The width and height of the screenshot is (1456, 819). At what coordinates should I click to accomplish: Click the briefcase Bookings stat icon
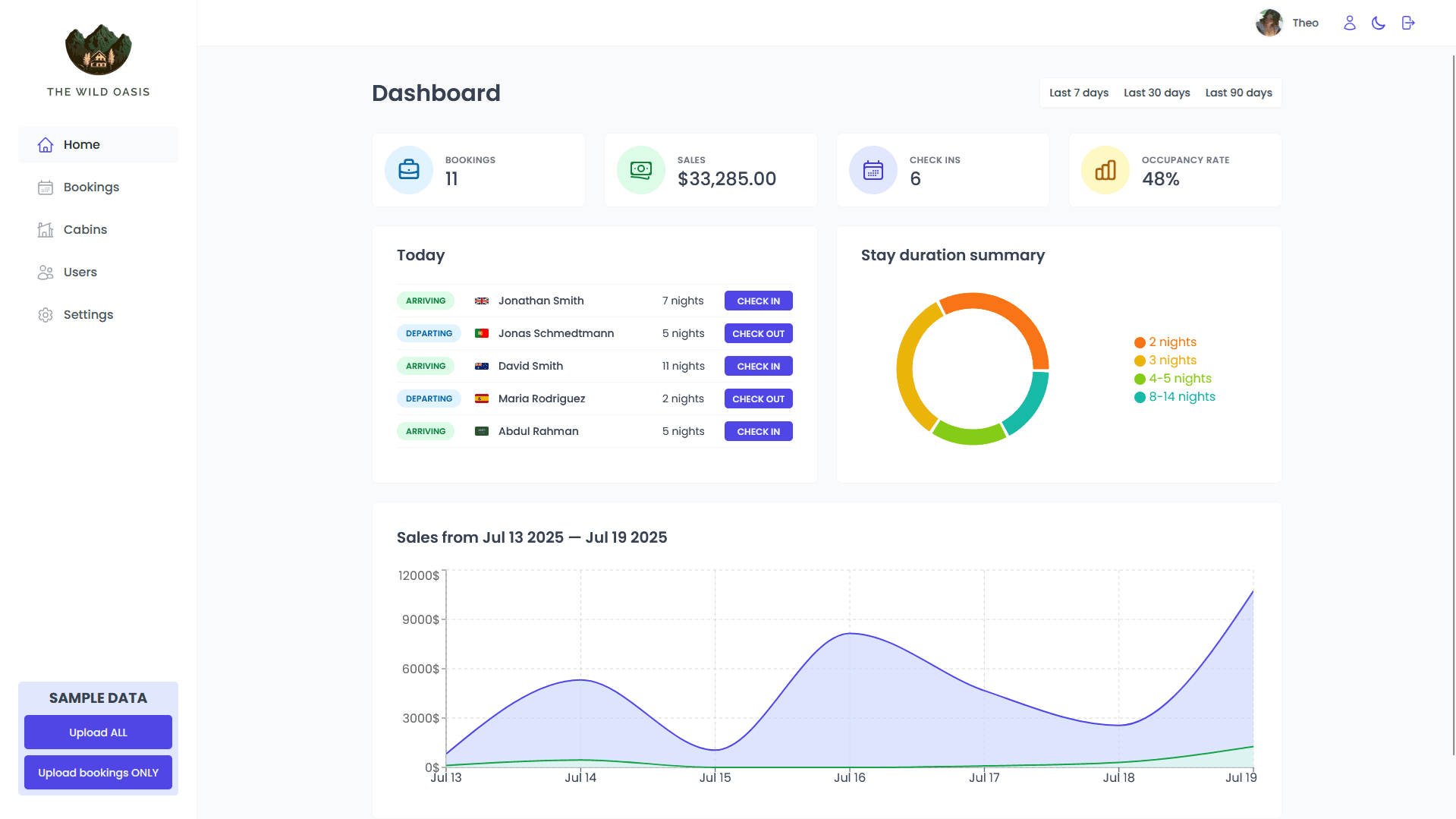408,169
